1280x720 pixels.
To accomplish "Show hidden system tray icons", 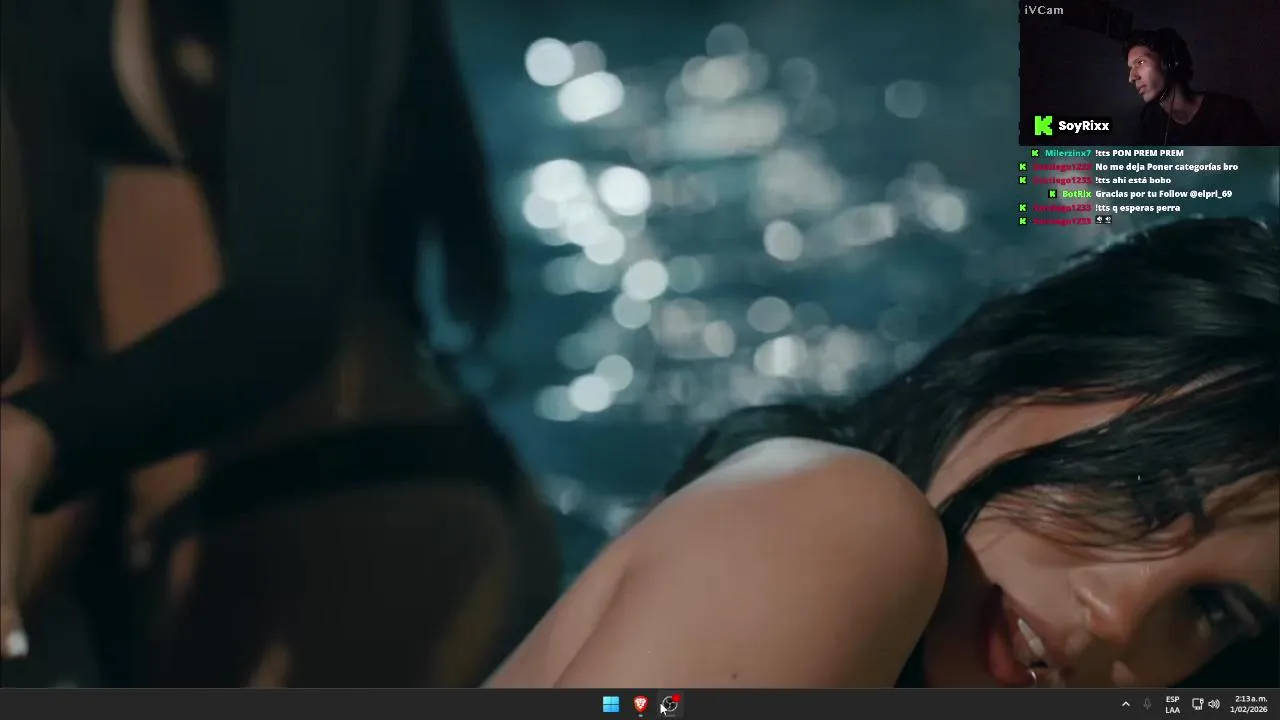I will click(1125, 704).
